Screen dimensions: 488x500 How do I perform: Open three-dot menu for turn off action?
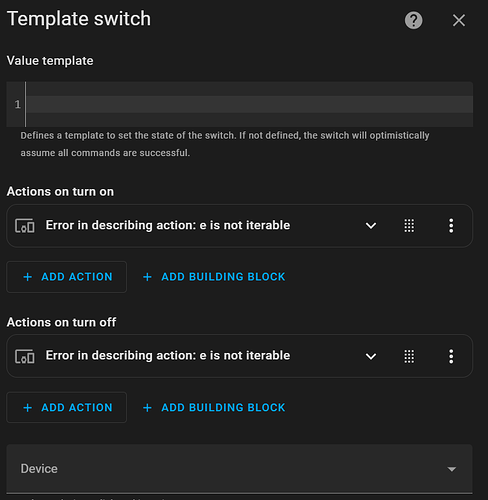[451, 356]
